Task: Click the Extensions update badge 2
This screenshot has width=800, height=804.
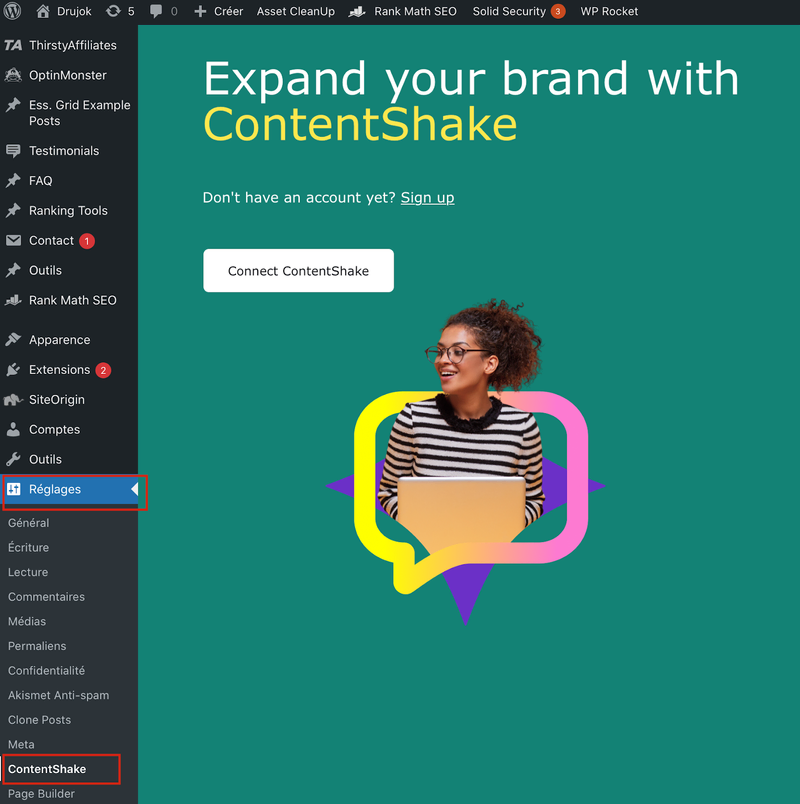Action: [104, 370]
